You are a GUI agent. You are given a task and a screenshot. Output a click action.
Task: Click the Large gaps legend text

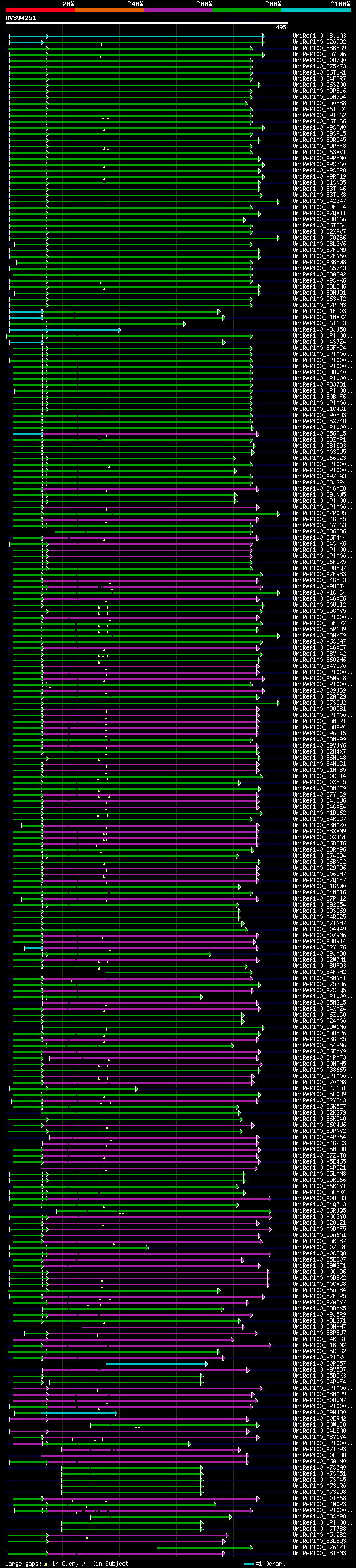(68, 1564)
